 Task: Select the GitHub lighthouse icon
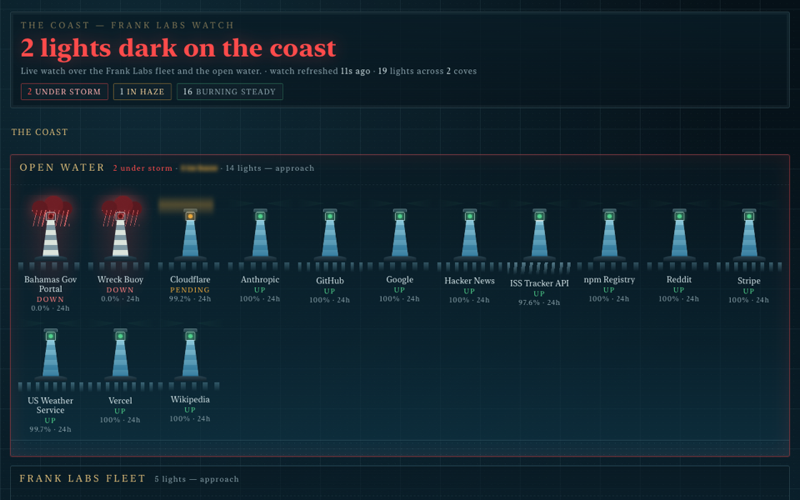[330, 235]
